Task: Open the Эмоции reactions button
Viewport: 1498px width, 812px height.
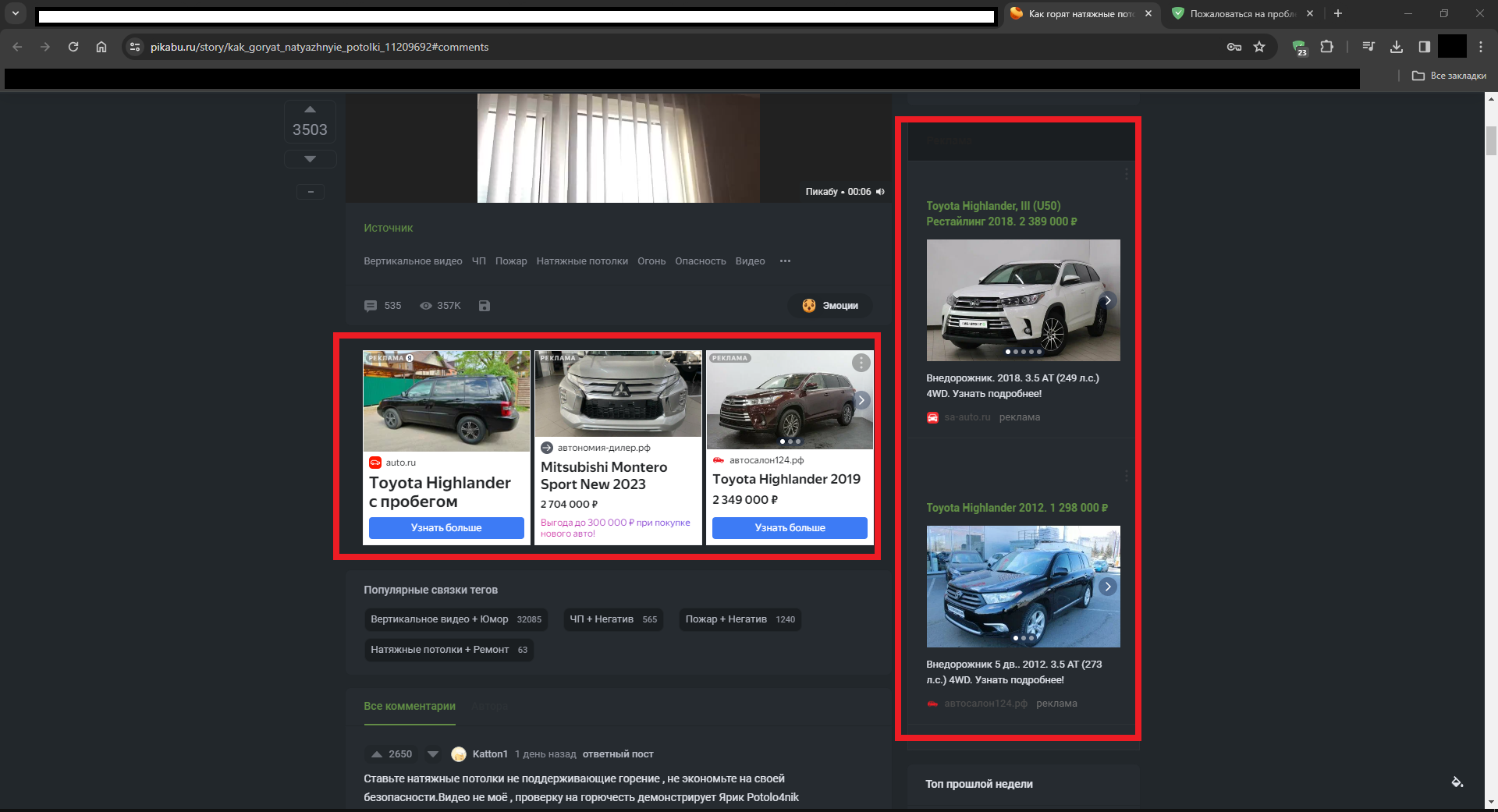Action: [x=831, y=305]
